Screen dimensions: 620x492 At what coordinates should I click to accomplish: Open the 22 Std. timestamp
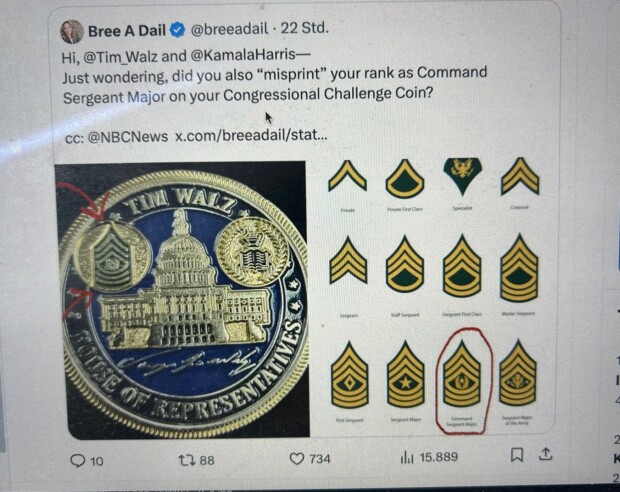pos(304,28)
